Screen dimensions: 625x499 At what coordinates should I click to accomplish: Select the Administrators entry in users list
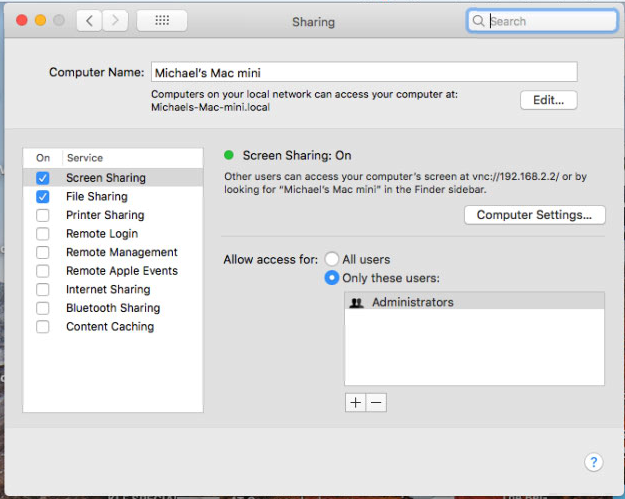(474, 302)
